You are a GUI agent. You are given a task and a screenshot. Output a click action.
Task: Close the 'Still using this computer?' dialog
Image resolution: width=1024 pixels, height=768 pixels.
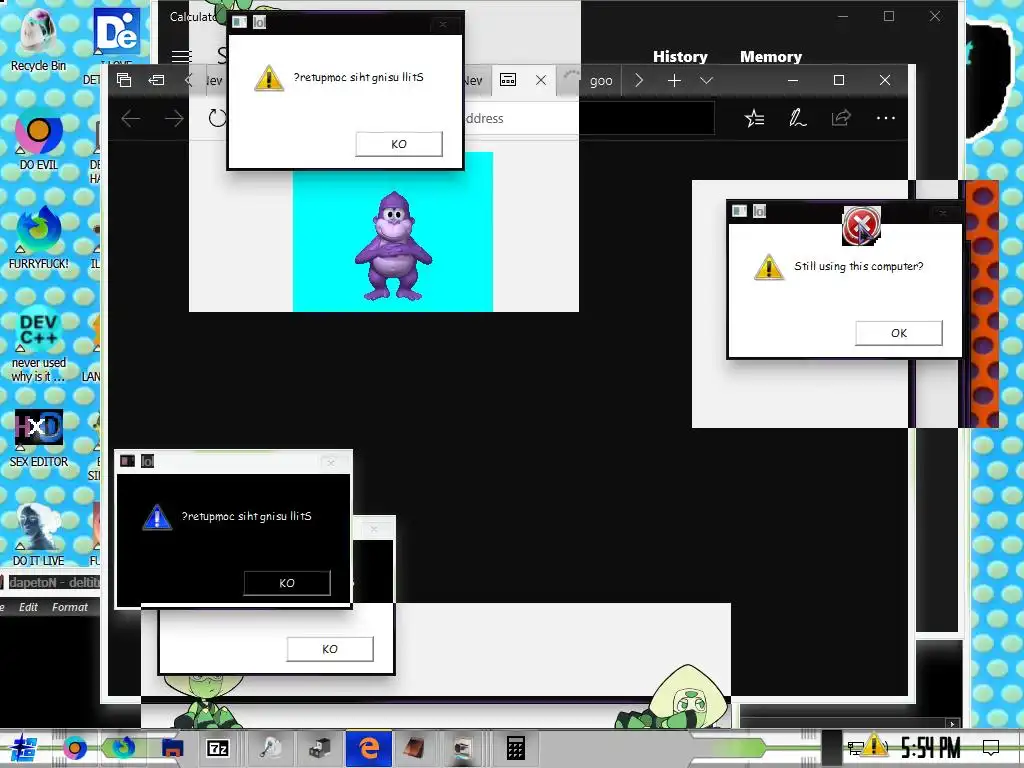[x=942, y=212]
